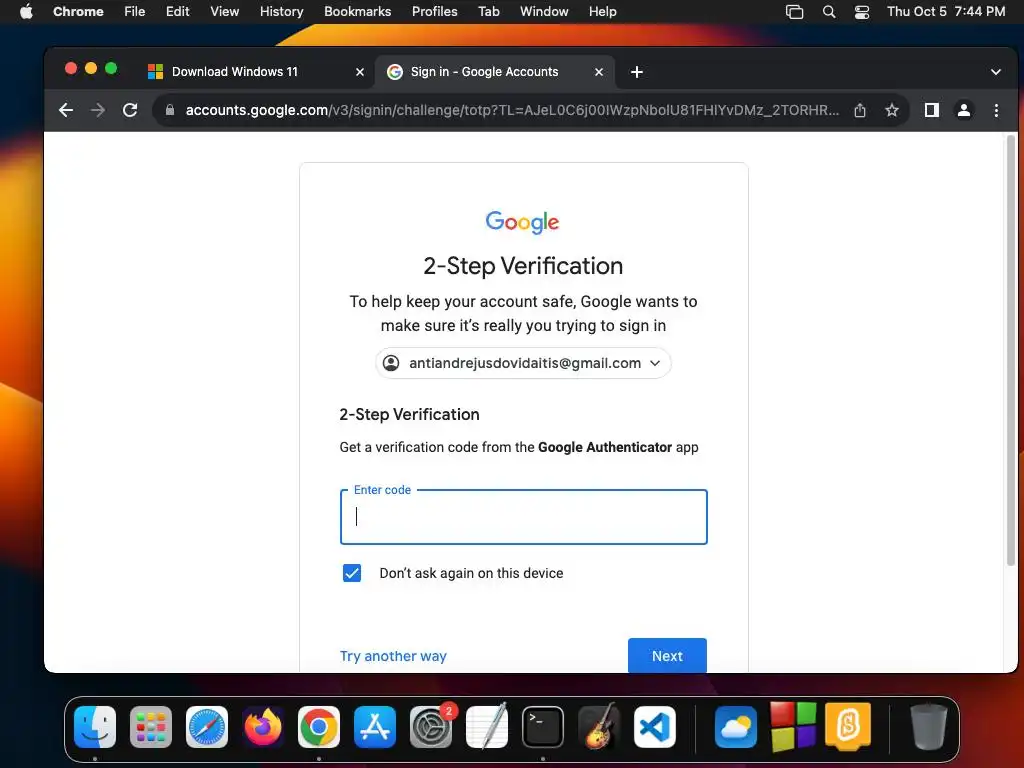Click the Chrome icon in the Dock
This screenshot has width=1024, height=768.
coord(319,727)
